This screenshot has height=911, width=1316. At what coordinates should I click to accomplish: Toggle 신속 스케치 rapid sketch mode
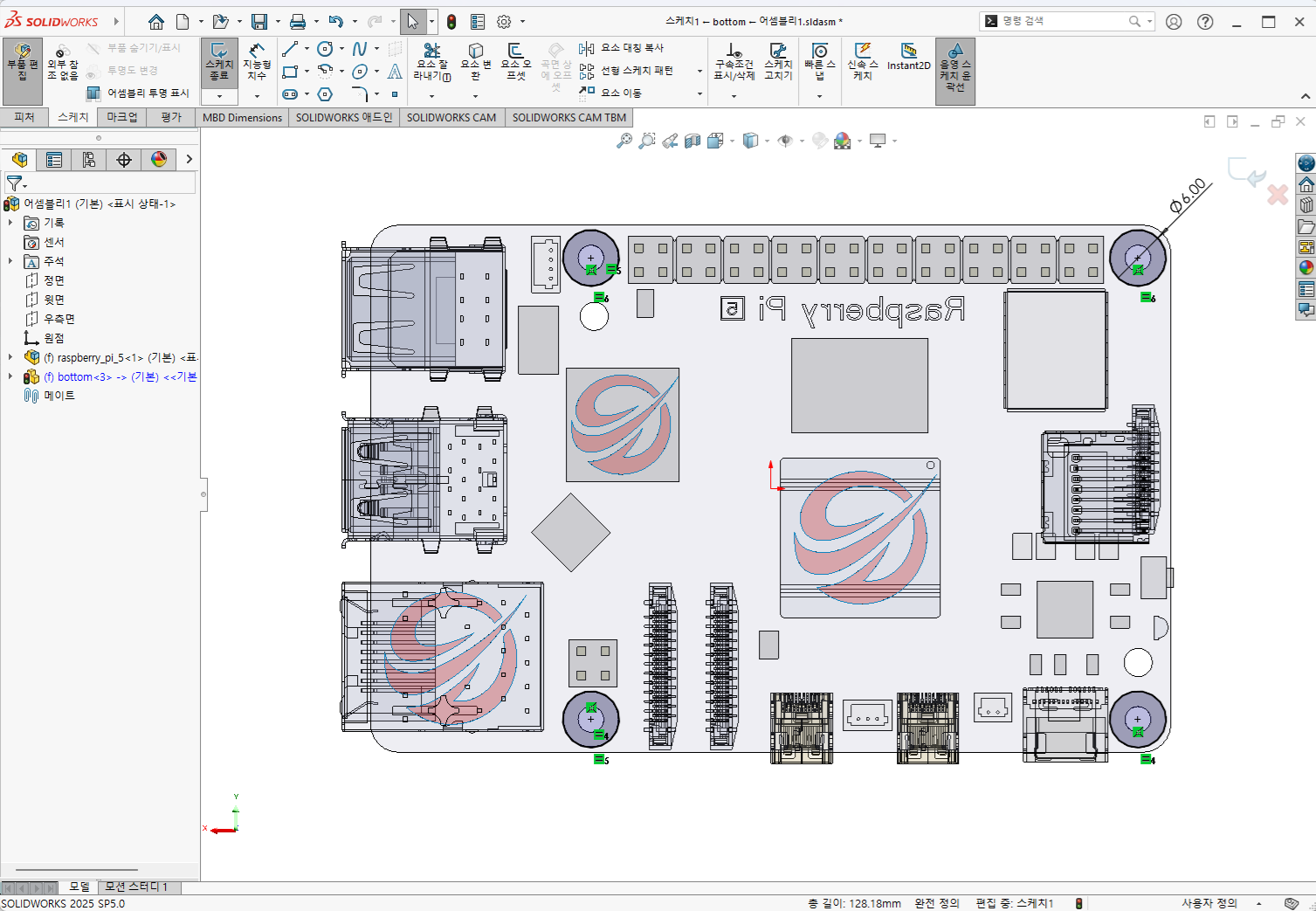pyautogui.click(x=863, y=61)
